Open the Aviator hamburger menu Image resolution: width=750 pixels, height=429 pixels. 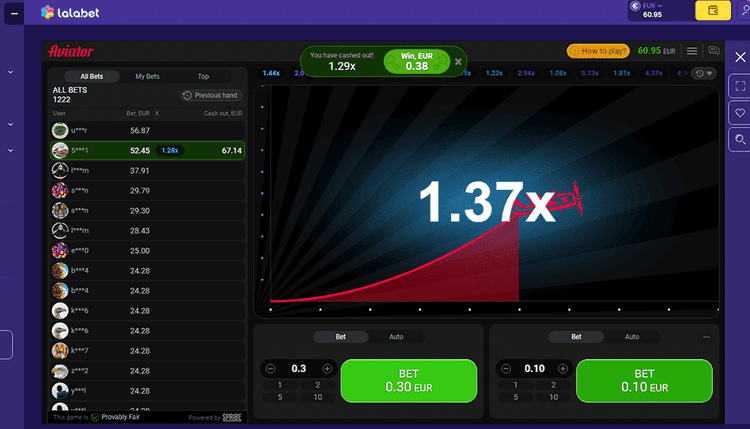click(692, 51)
